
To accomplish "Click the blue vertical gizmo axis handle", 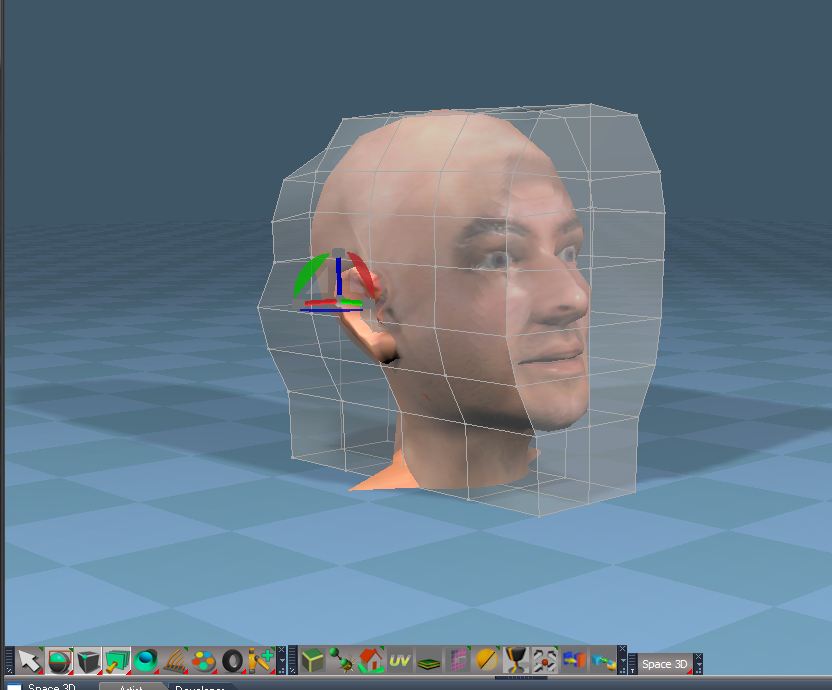I will click(x=339, y=277).
